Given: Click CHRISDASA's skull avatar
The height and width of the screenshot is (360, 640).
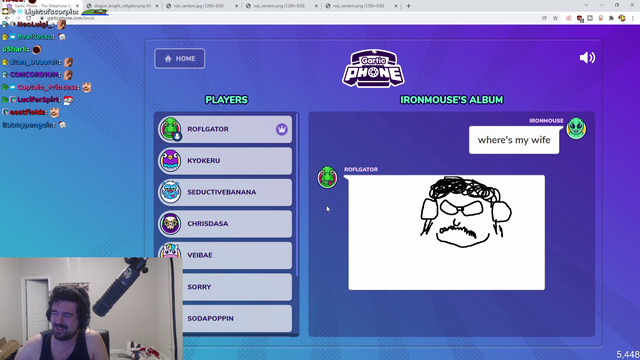Looking at the screenshot, I should pyautogui.click(x=170, y=224).
